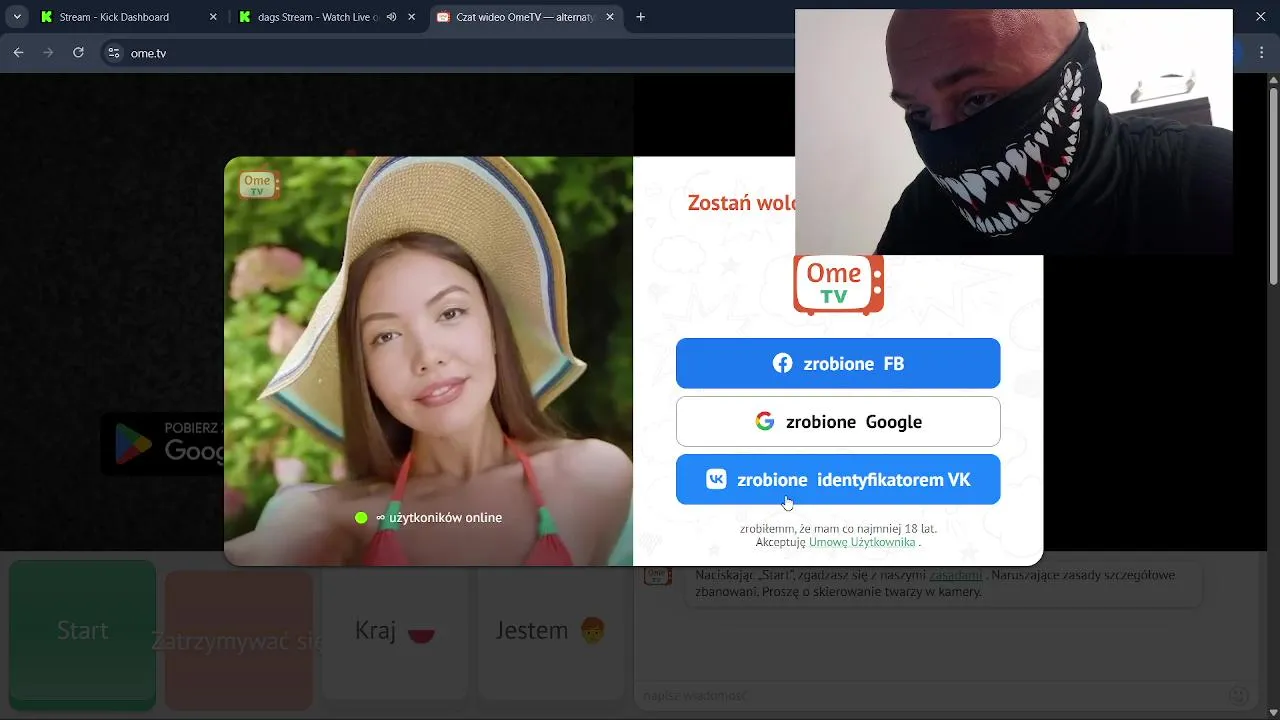1280x720 pixels.
Task: Click the napisz wiadomość message field
Action: coord(930,695)
